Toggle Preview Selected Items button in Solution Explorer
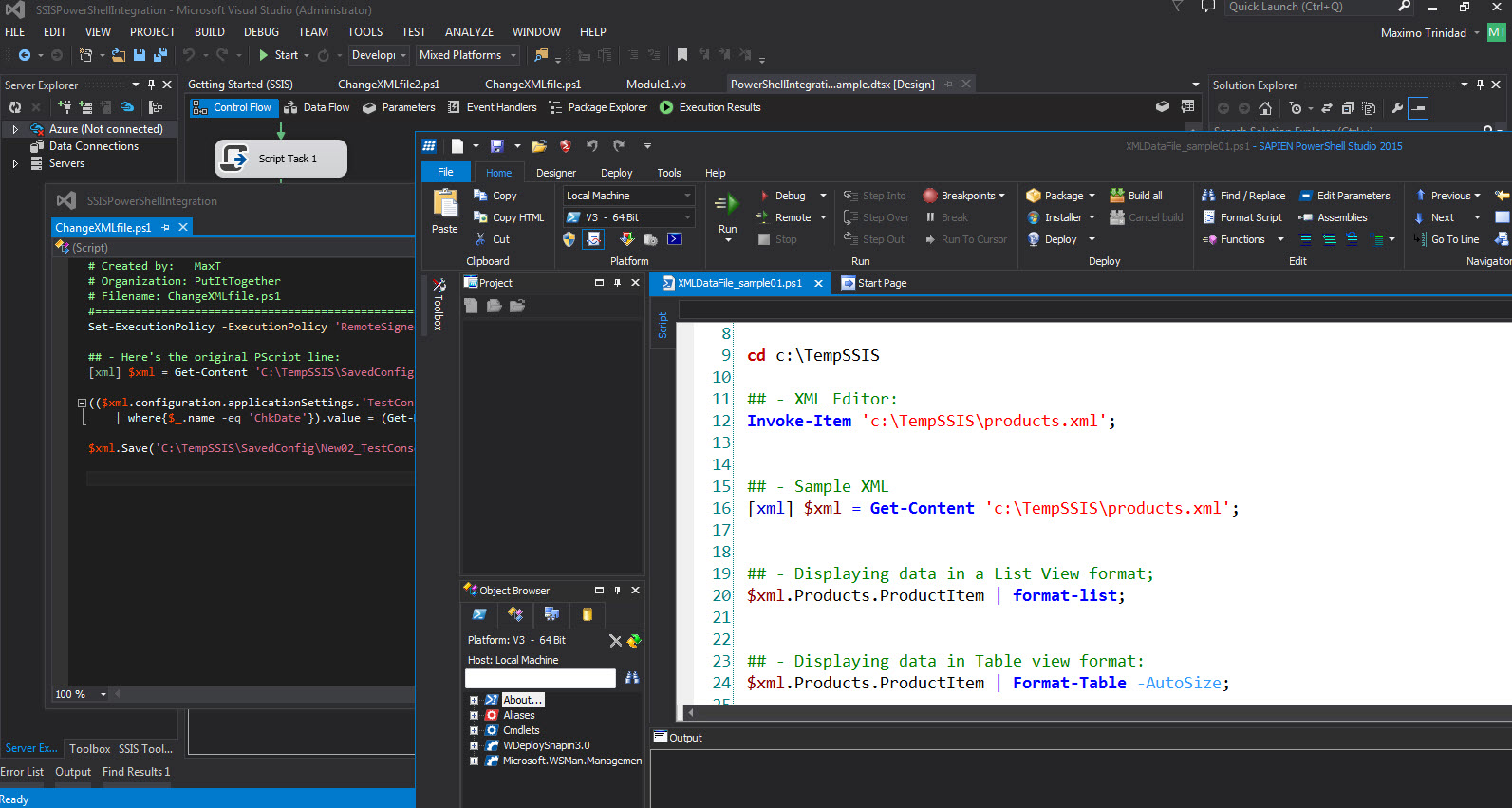Screen dimensions: 1512x808 (1418, 108)
